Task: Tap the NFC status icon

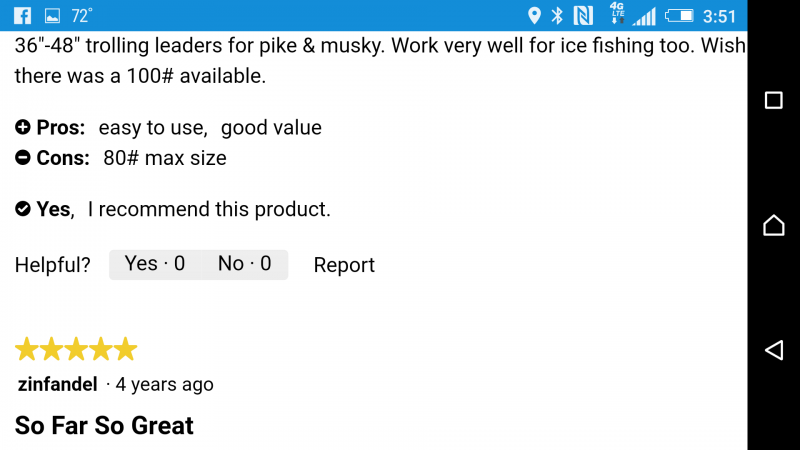Action: (x=584, y=15)
